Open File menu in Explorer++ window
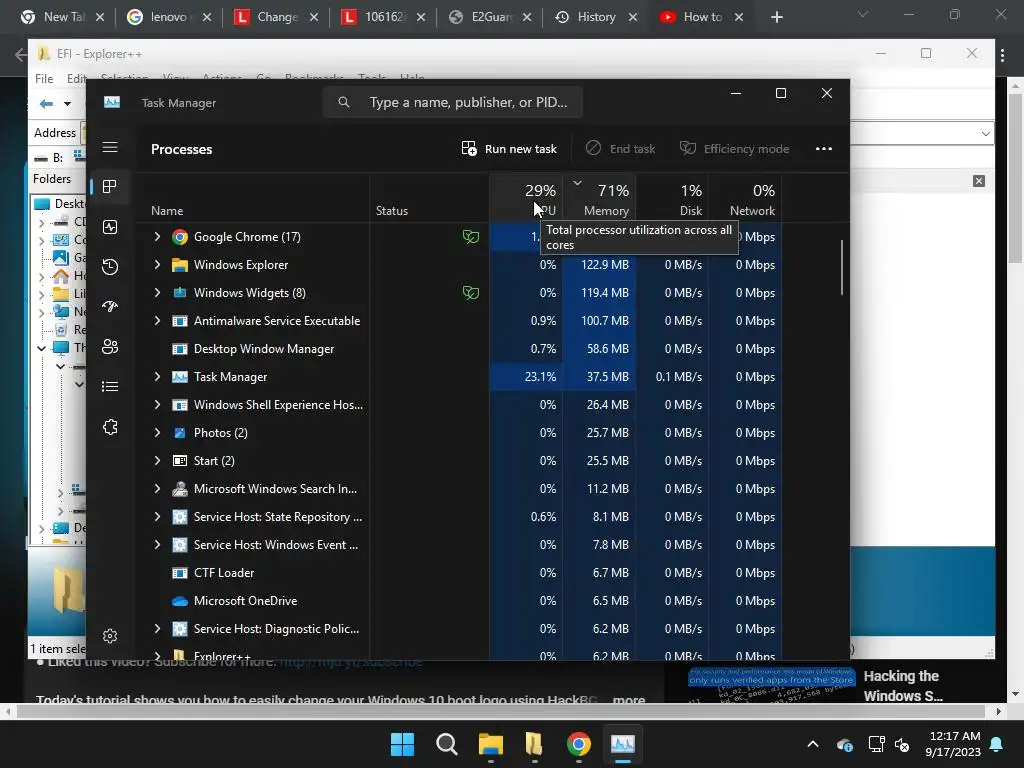The image size is (1024, 768). [44, 78]
